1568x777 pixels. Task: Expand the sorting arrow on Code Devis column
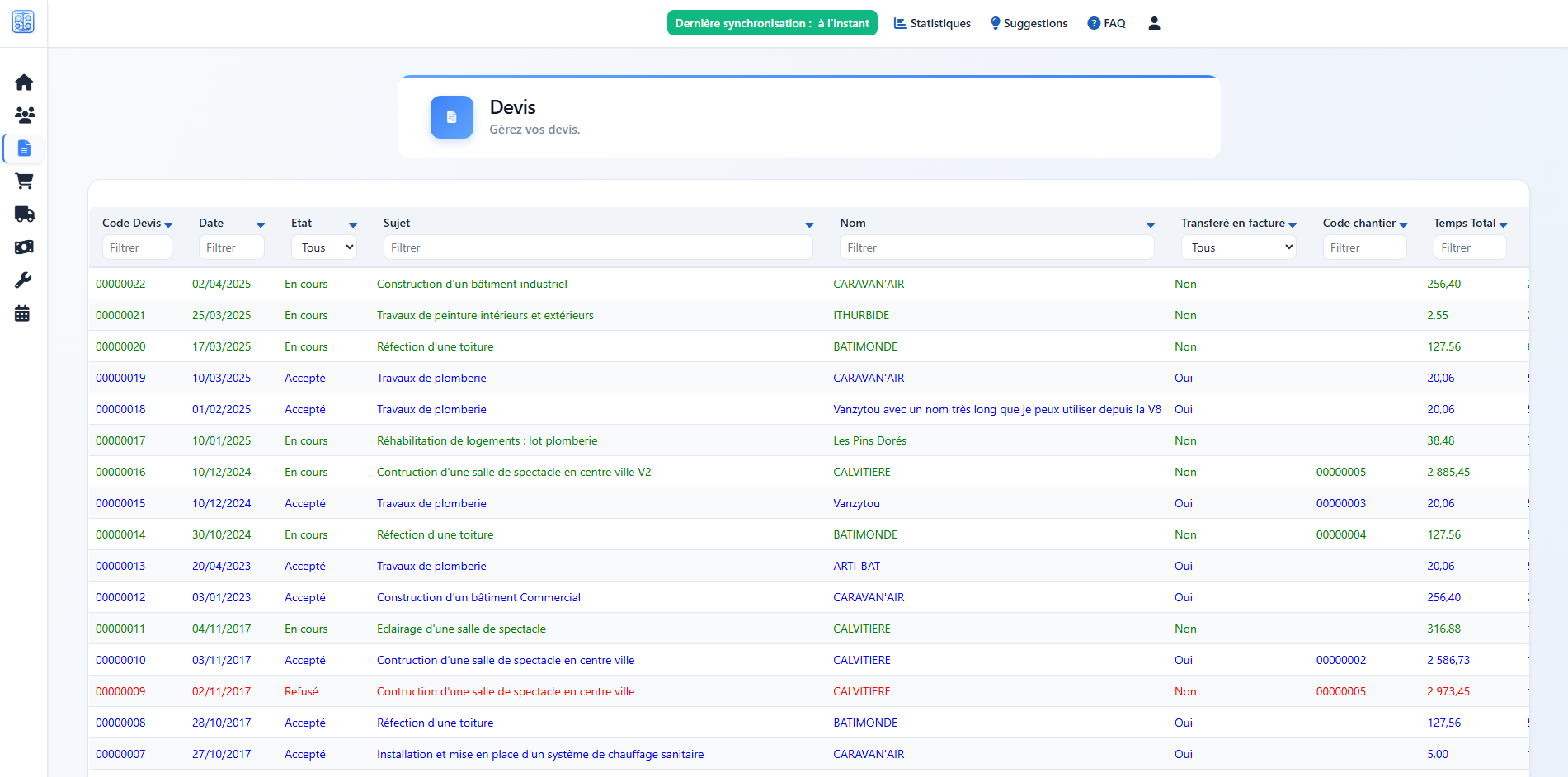tap(168, 224)
